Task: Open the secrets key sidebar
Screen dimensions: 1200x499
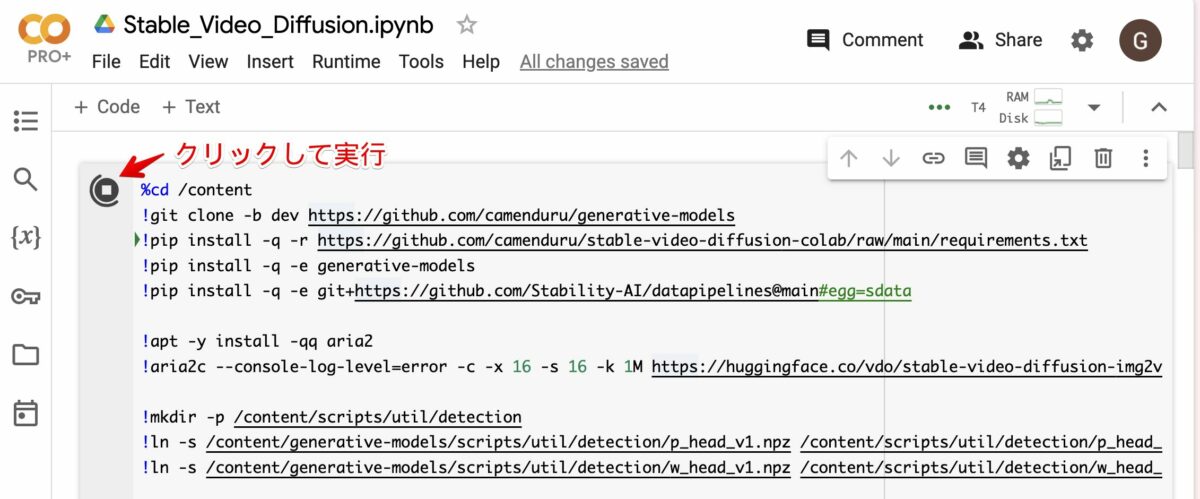Action: point(25,296)
